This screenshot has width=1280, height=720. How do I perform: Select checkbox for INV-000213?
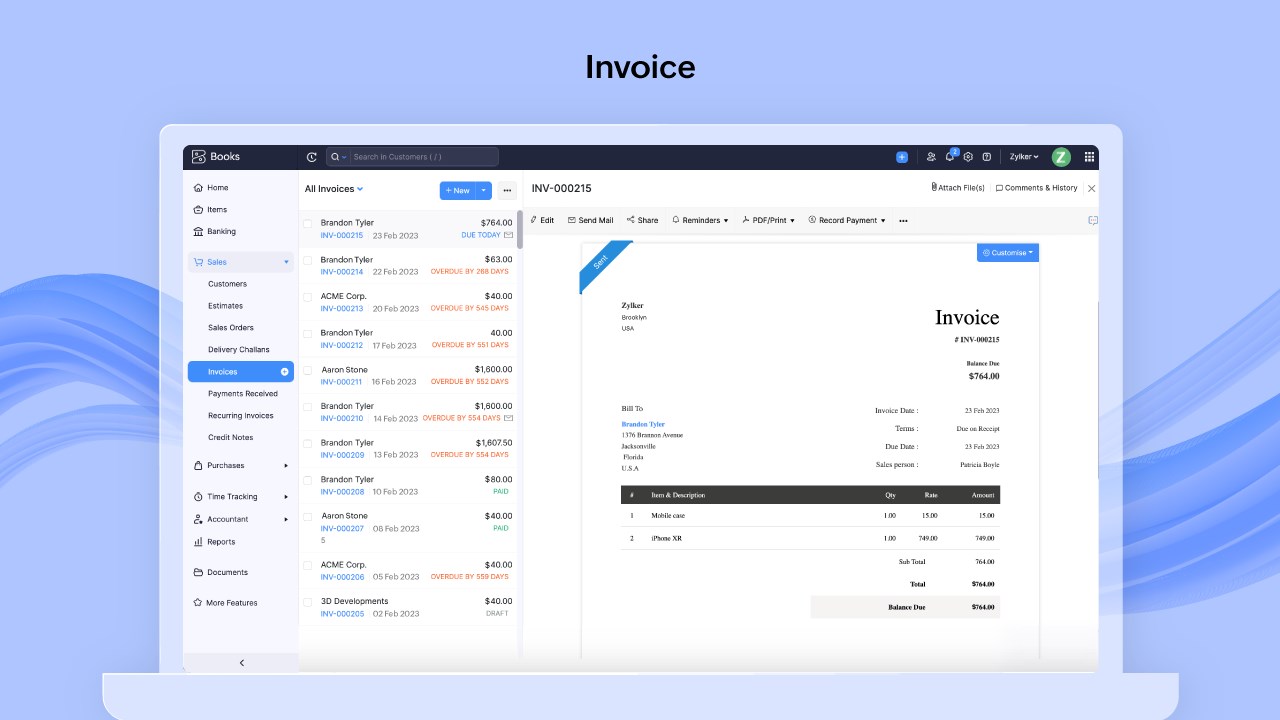pyautogui.click(x=308, y=297)
